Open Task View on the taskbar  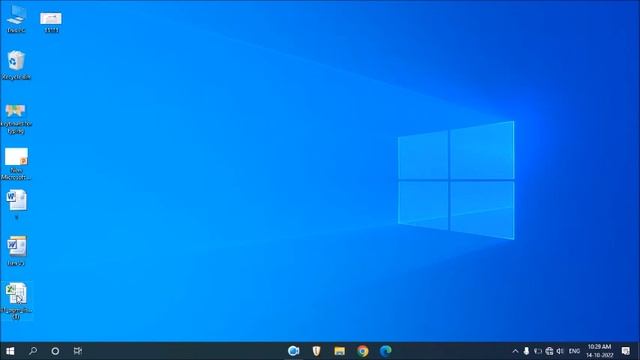pyautogui.click(x=78, y=351)
